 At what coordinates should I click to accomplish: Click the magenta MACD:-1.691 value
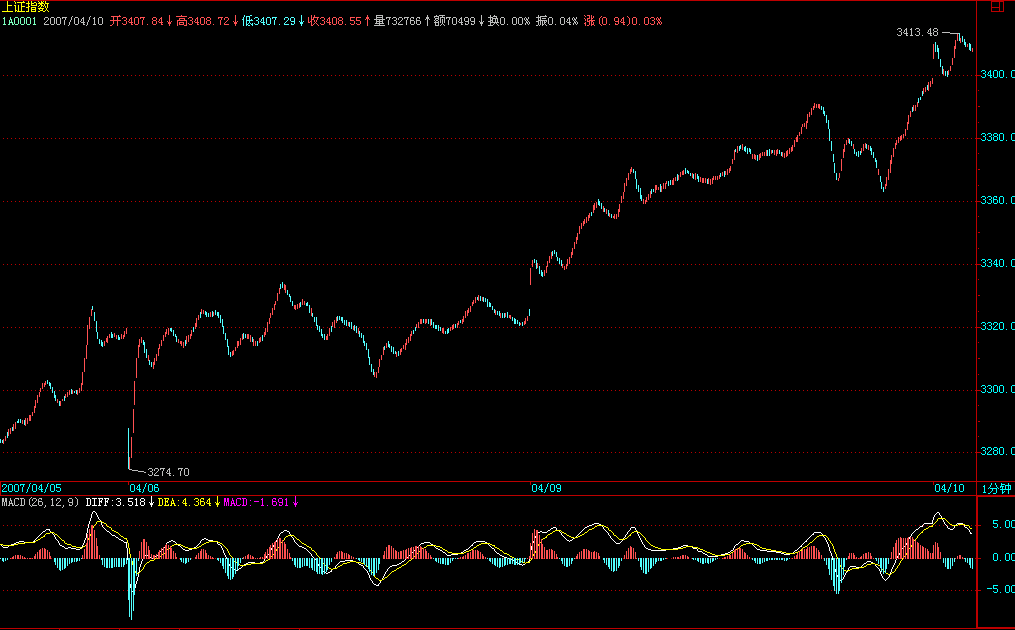coord(256,502)
